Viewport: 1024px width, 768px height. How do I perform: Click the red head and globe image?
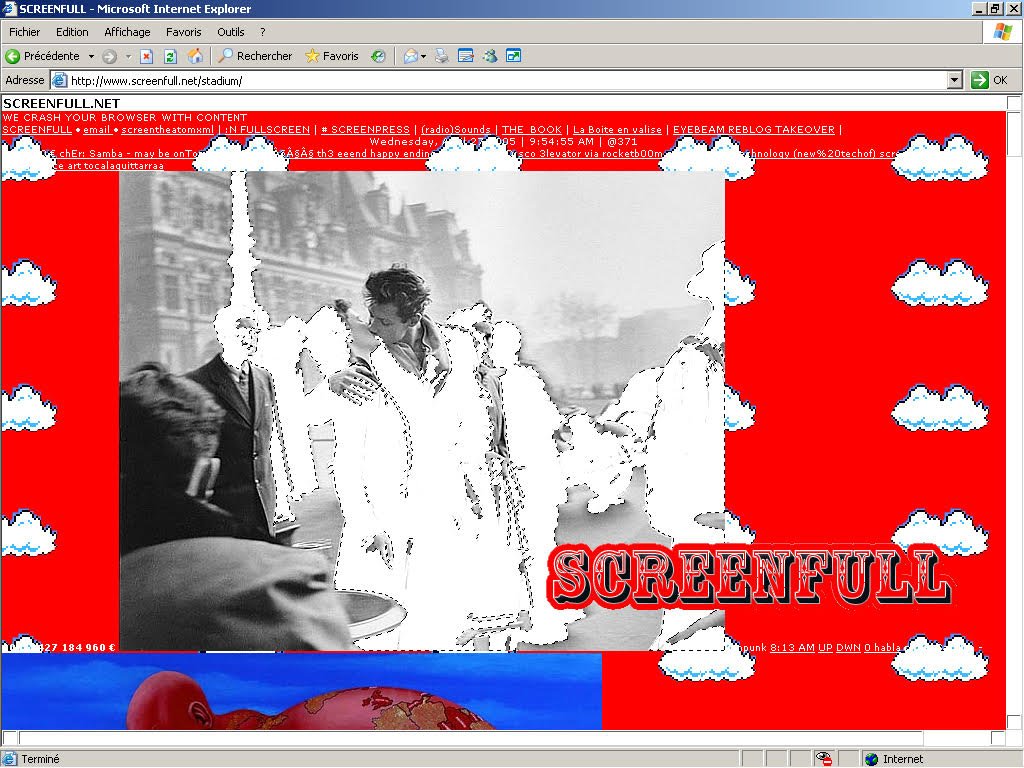click(x=301, y=691)
